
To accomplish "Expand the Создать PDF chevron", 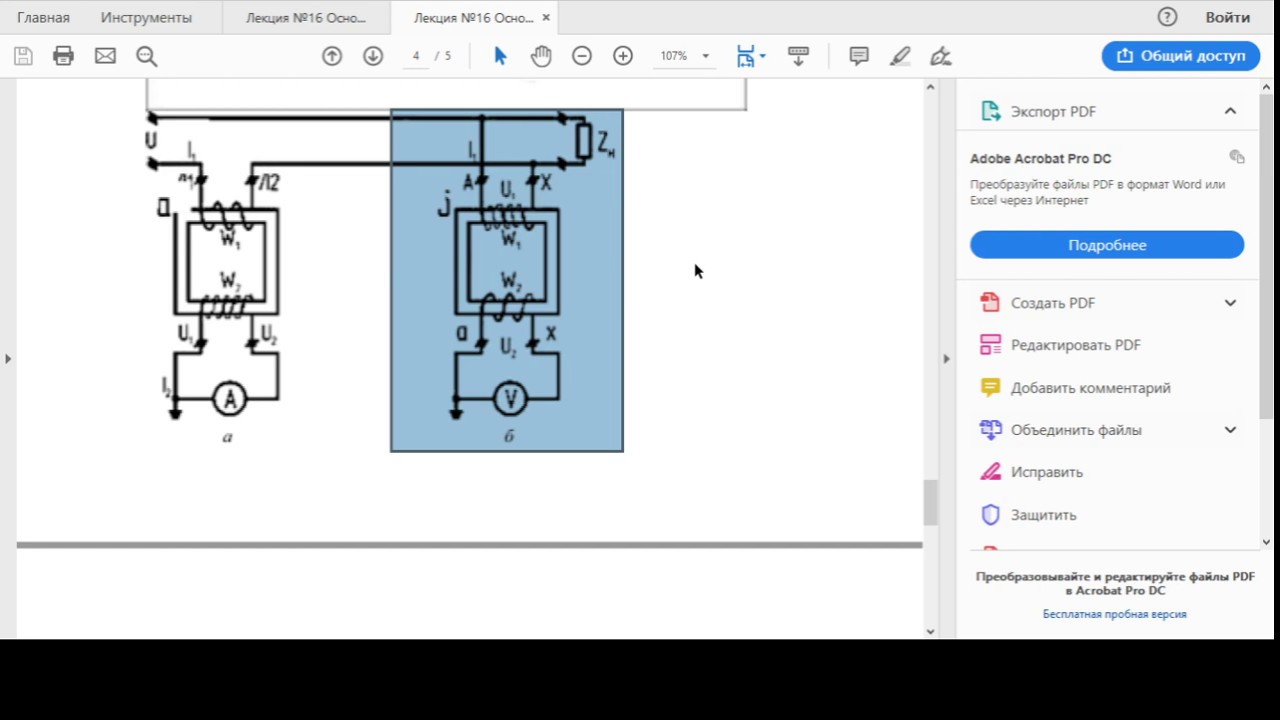I will click(x=1230, y=303).
